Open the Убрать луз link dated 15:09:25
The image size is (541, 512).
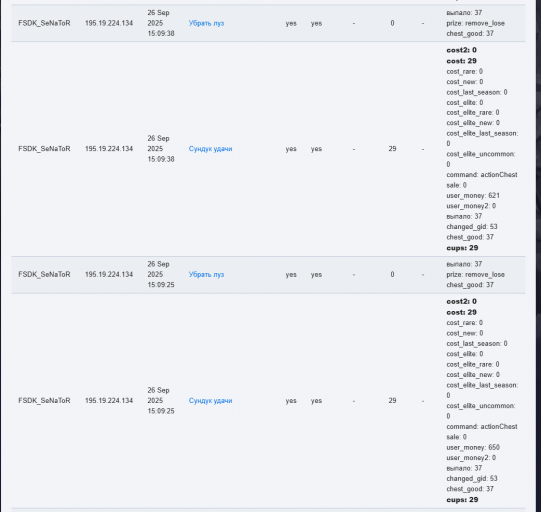(206, 274)
